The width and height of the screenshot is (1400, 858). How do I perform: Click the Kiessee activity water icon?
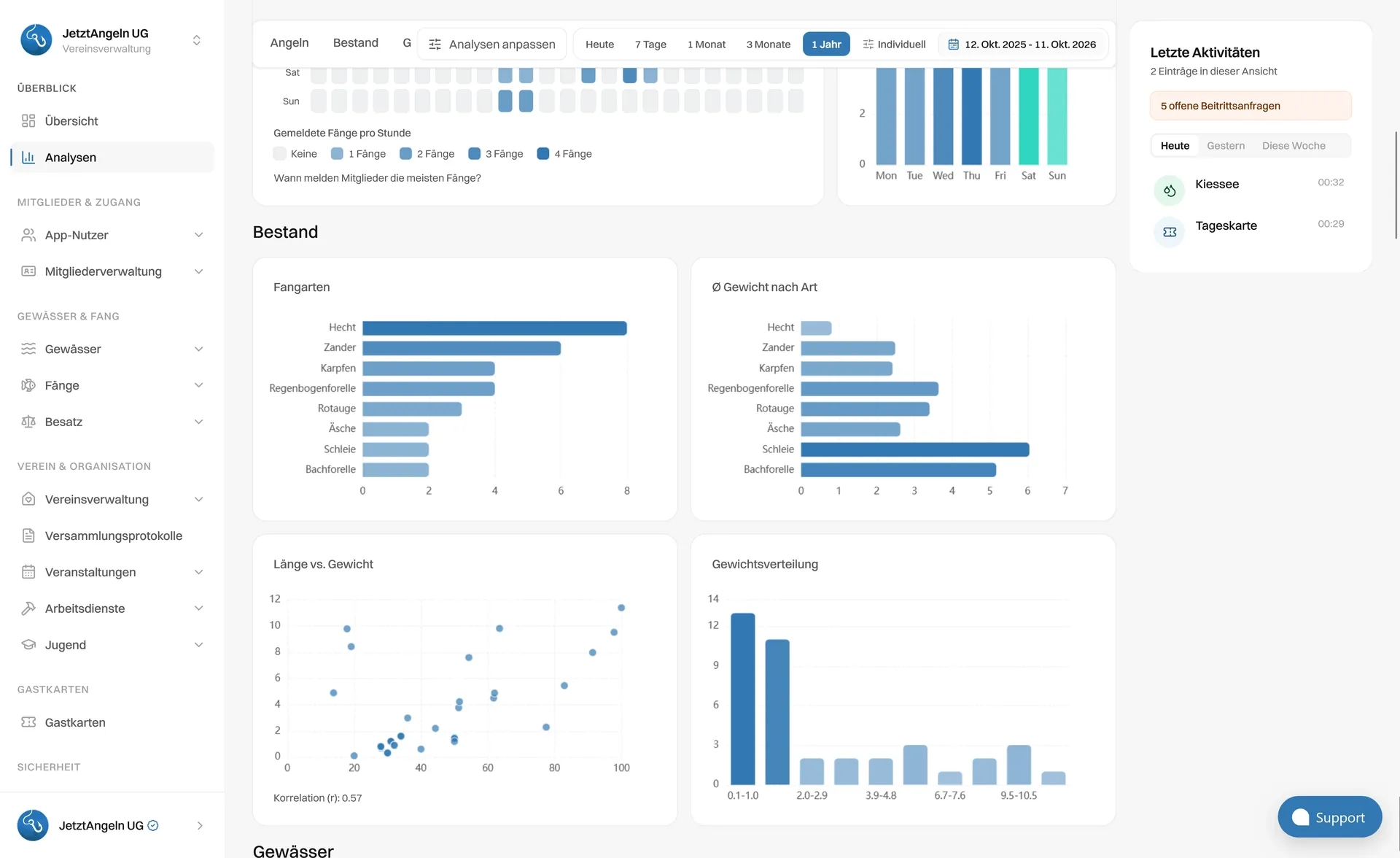click(x=1170, y=190)
